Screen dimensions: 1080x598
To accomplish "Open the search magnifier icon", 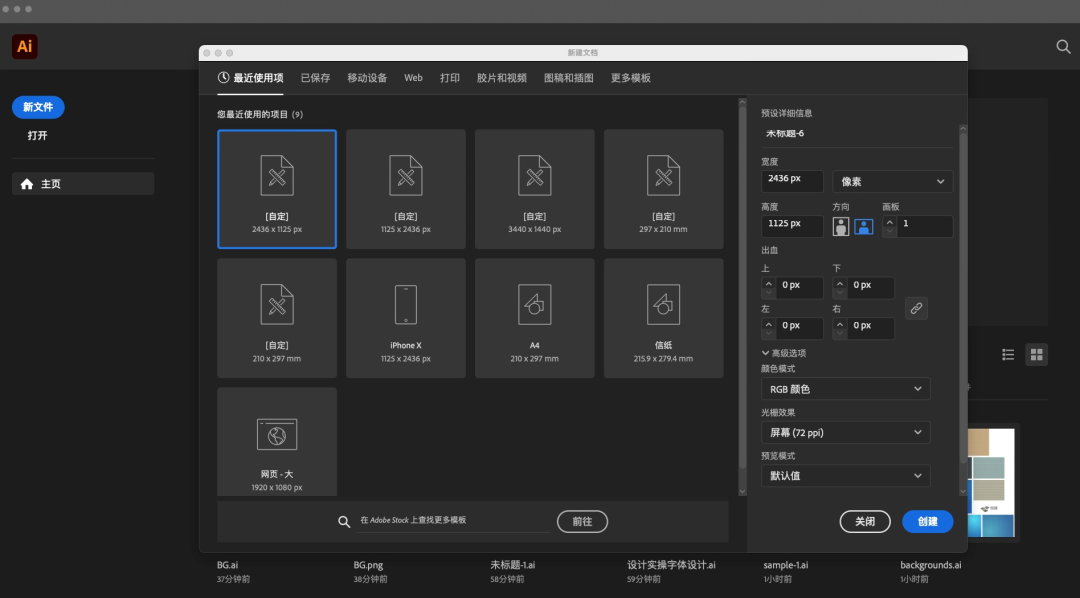I will pyautogui.click(x=1063, y=46).
